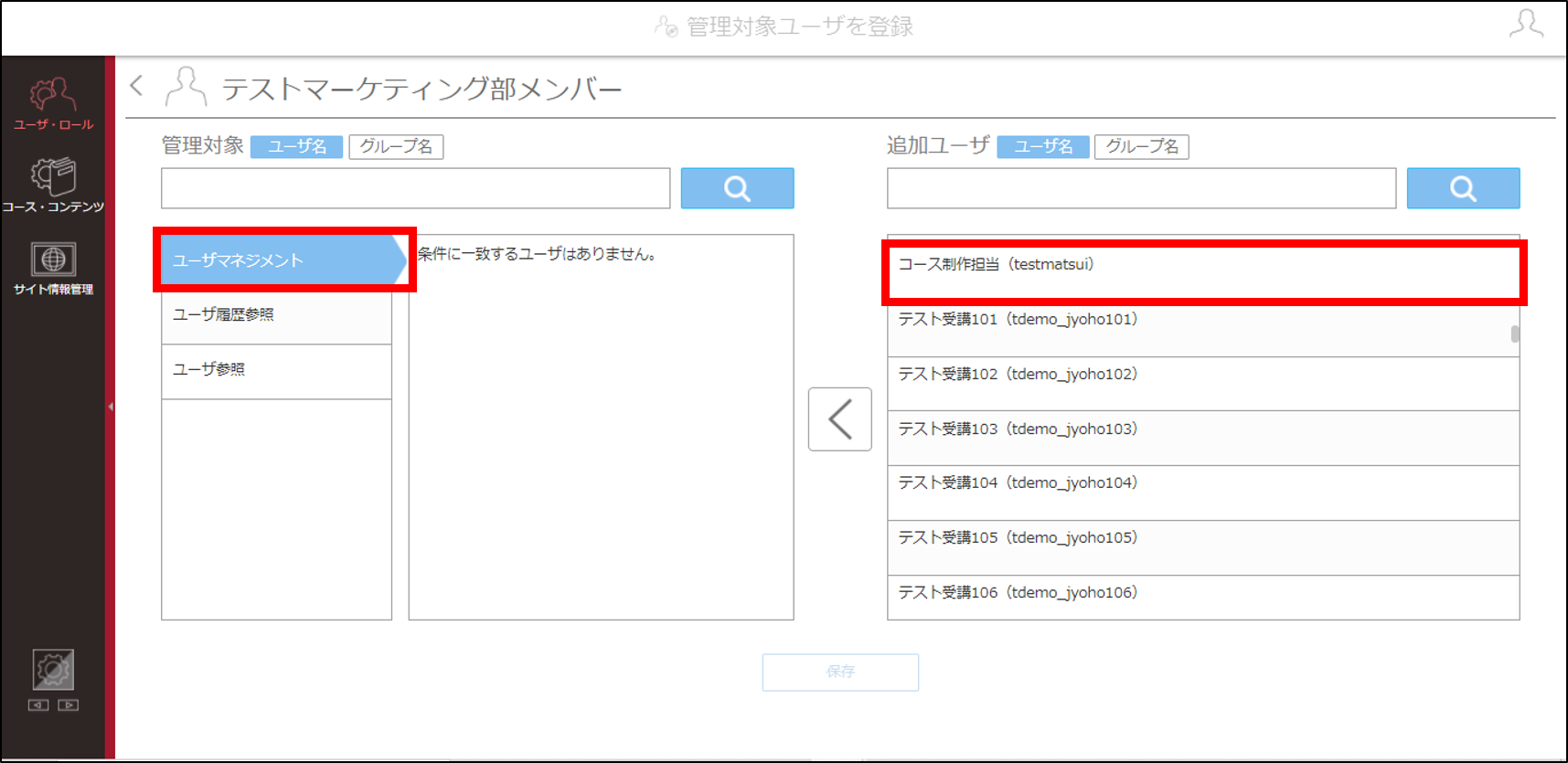The height and width of the screenshot is (763, 1568).
Task: Select user テスト受講102 (tdemo_jyoho102)
Action: [x=1203, y=384]
